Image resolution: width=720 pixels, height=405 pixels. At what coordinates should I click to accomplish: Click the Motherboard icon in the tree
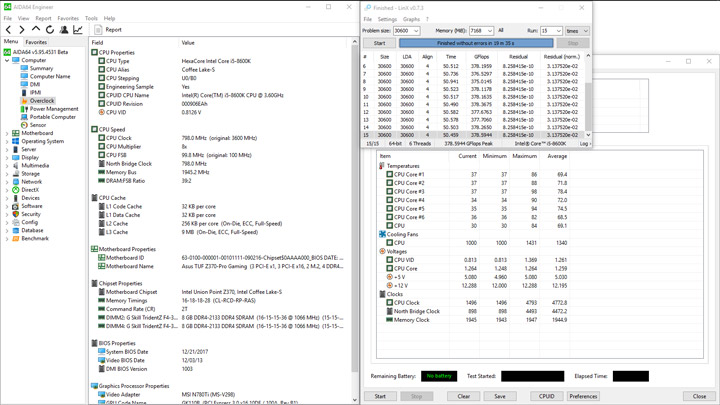[16, 133]
